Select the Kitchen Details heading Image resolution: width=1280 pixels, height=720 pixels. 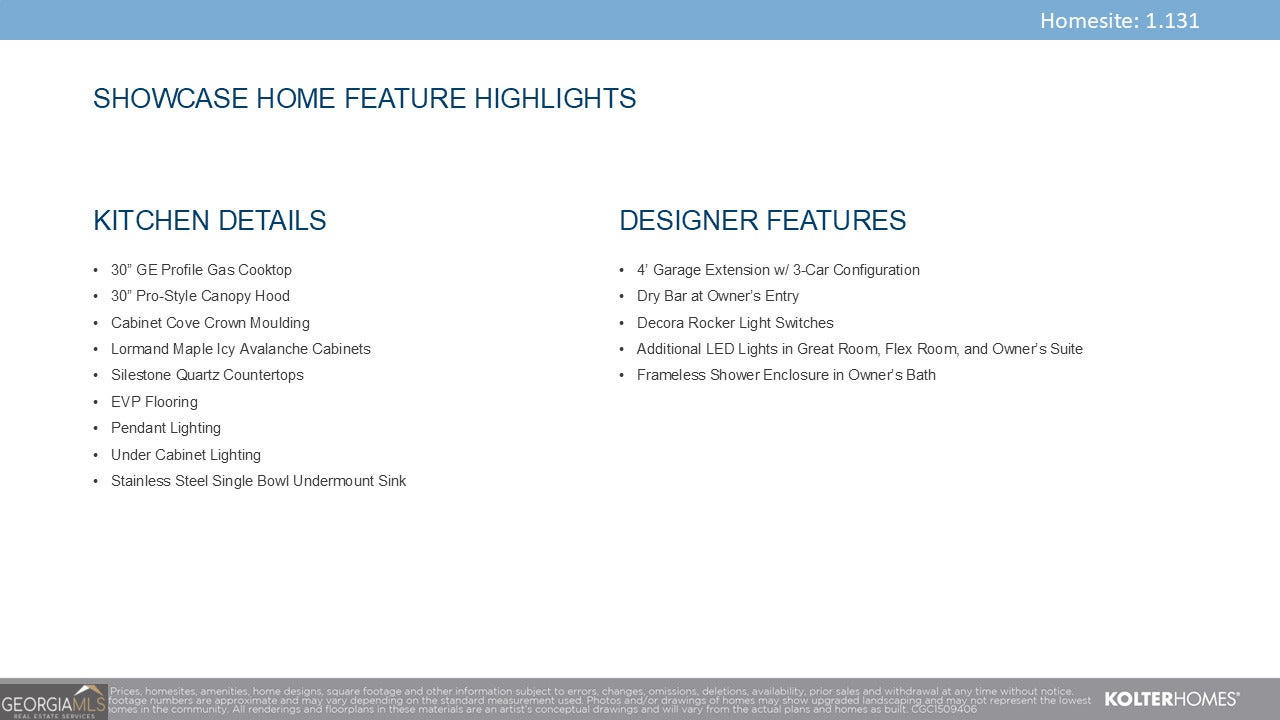click(209, 221)
